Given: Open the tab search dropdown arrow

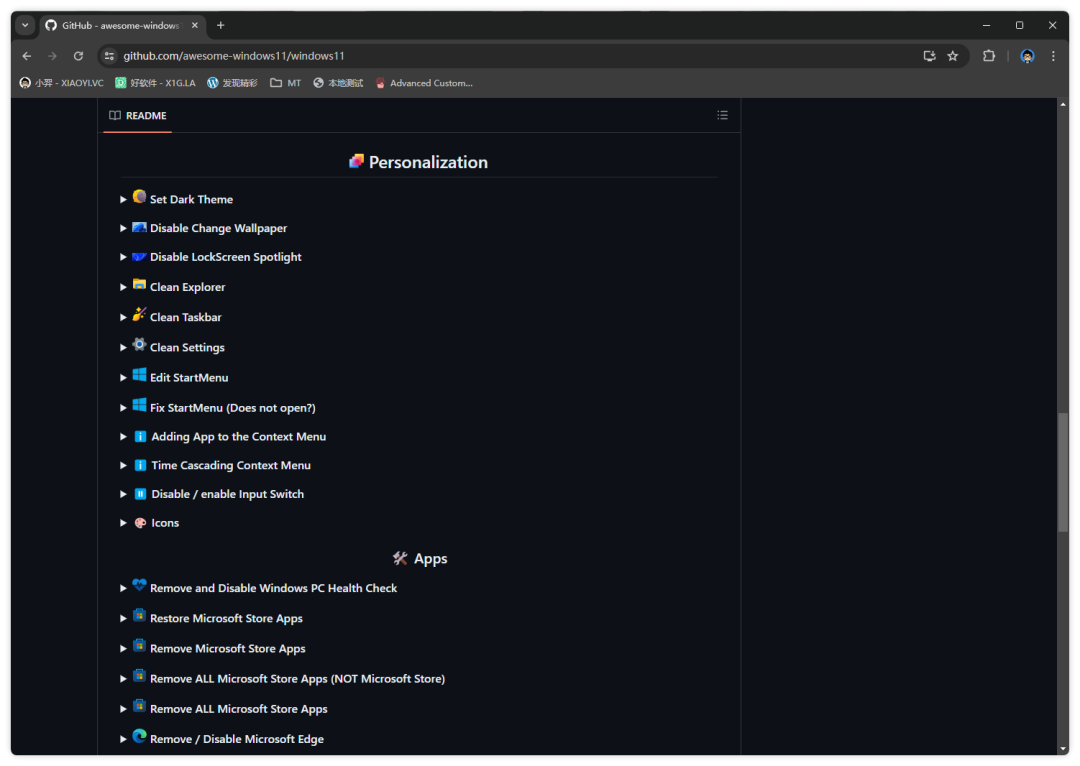Looking at the screenshot, I should (x=25, y=25).
